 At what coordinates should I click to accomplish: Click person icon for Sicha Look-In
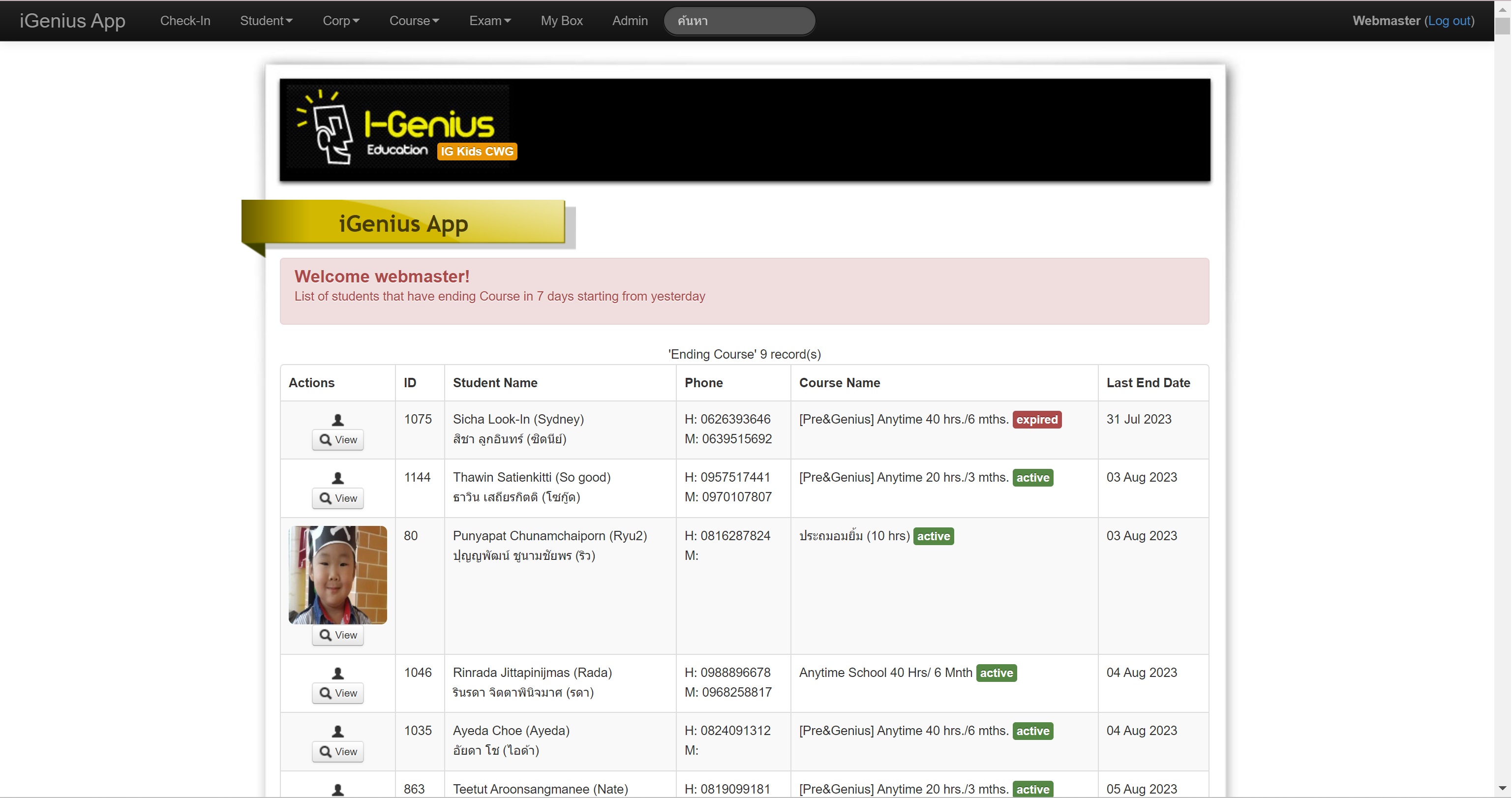pos(337,420)
